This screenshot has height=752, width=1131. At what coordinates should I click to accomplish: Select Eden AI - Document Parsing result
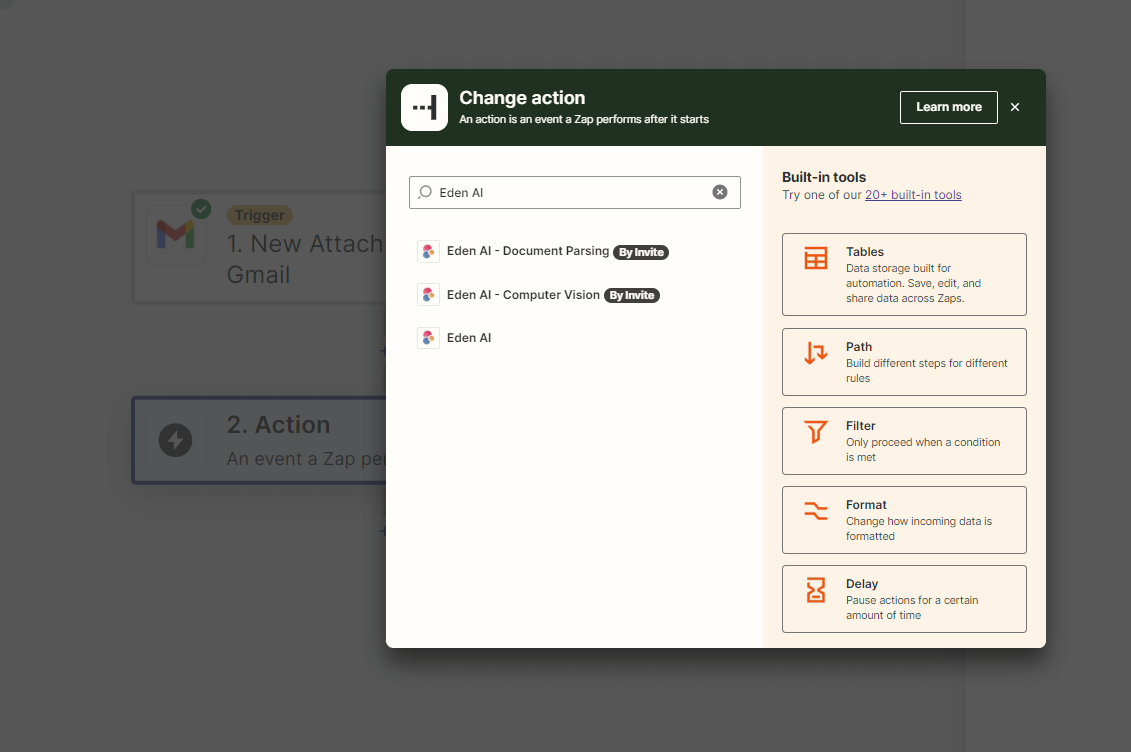pos(574,251)
